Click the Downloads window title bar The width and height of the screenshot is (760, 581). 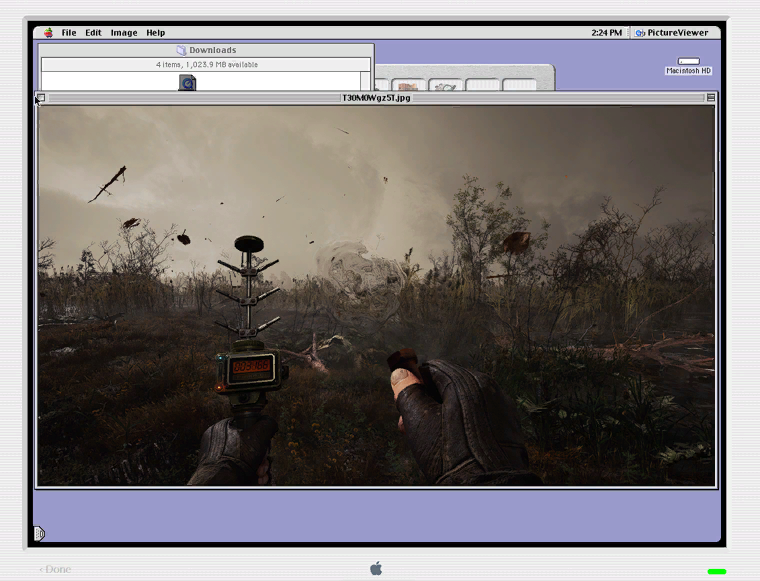(206, 50)
